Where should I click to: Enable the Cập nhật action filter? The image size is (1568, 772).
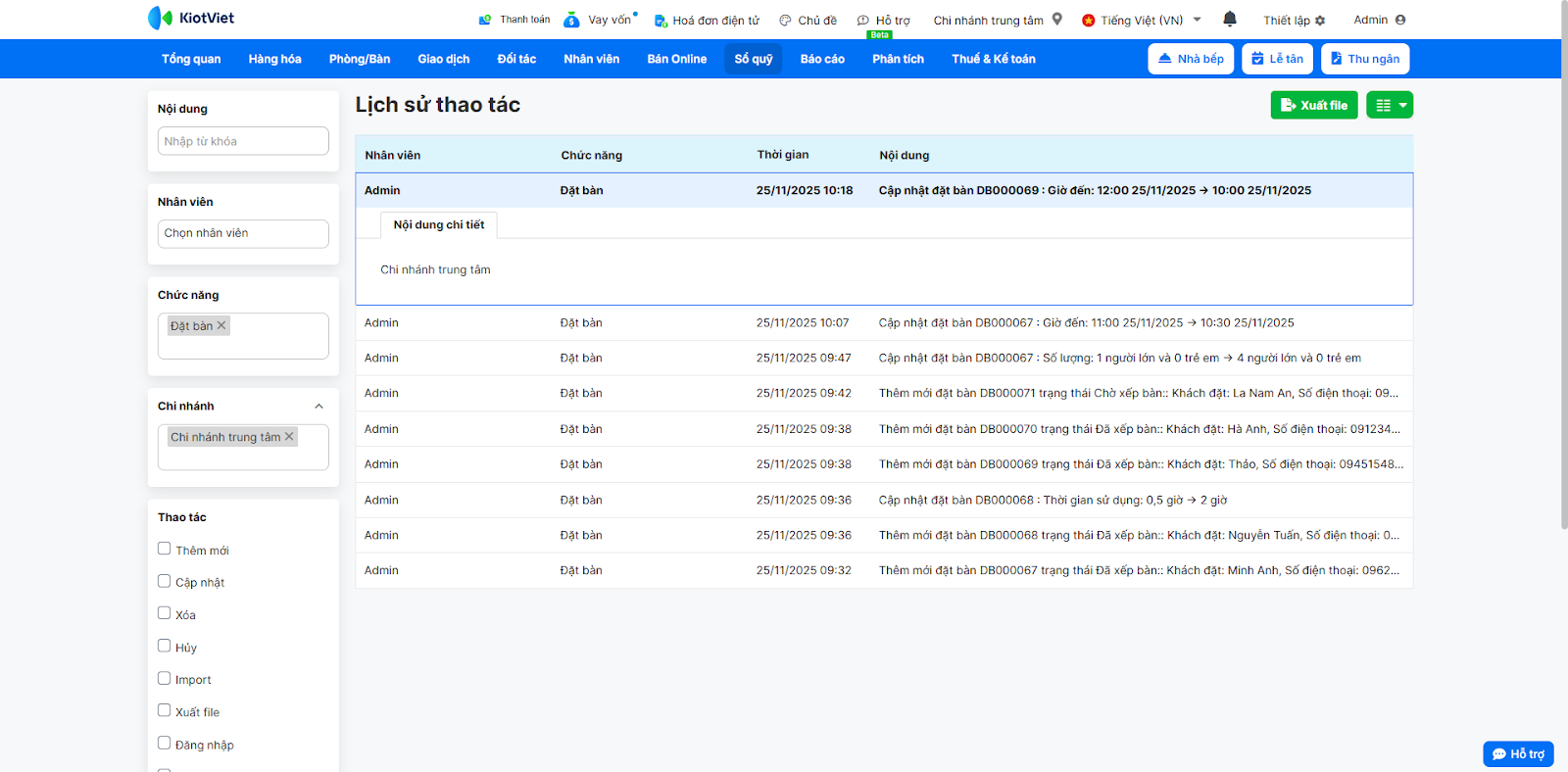(x=165, y=581)
